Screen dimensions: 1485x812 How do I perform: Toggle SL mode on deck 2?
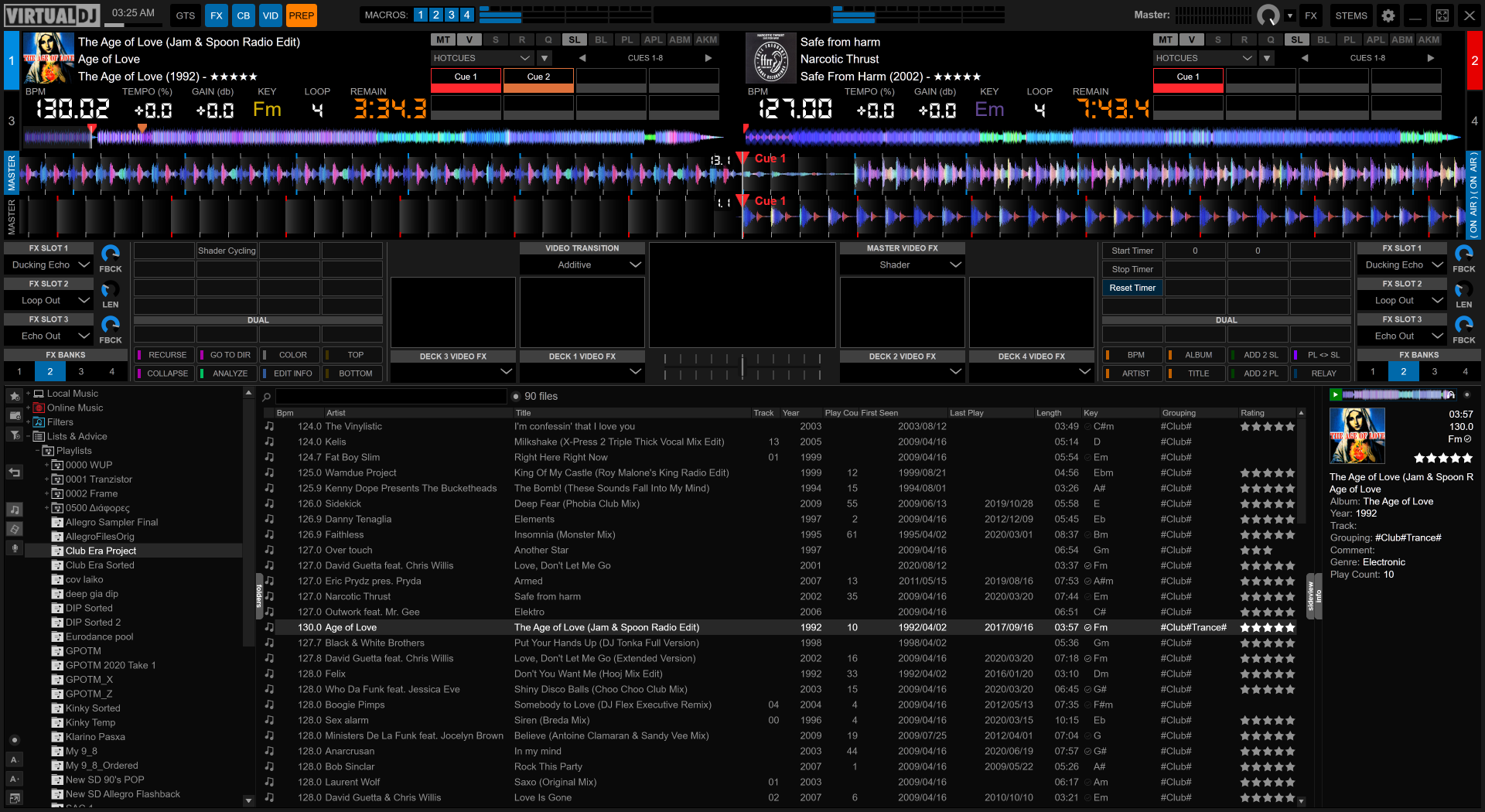point(1297,39)
